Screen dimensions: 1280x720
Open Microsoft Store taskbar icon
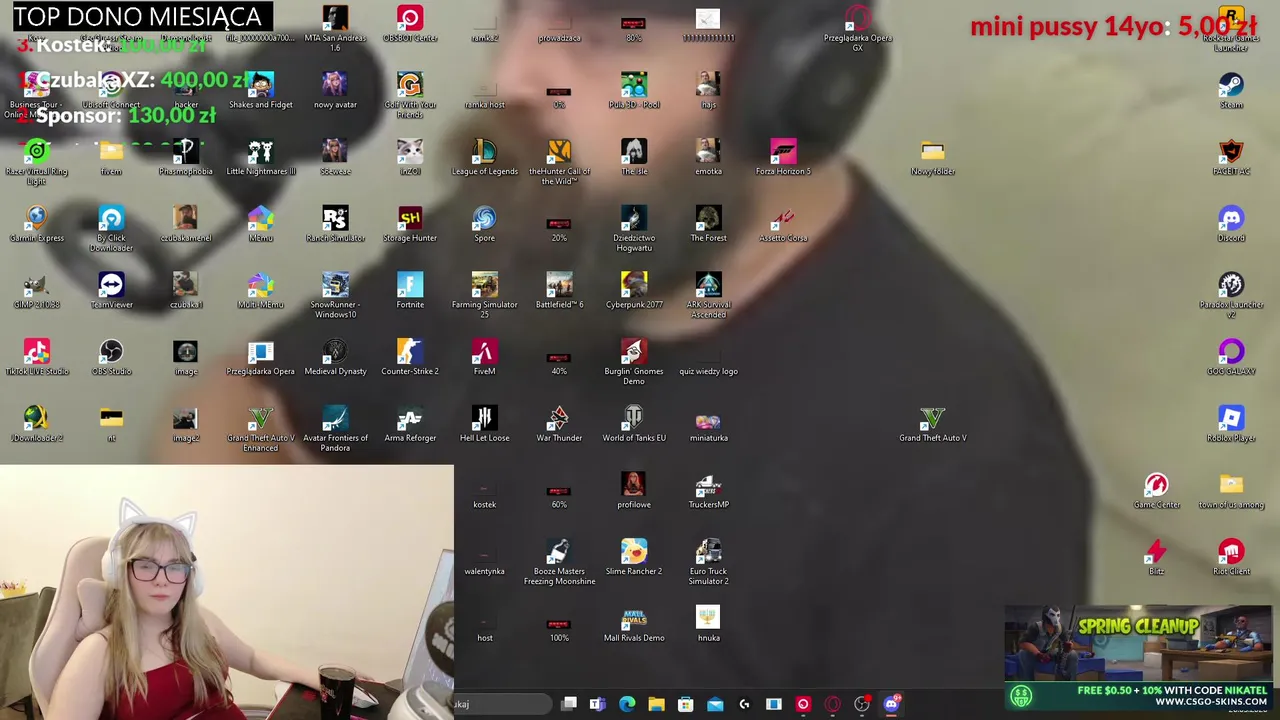coord(686,704)
